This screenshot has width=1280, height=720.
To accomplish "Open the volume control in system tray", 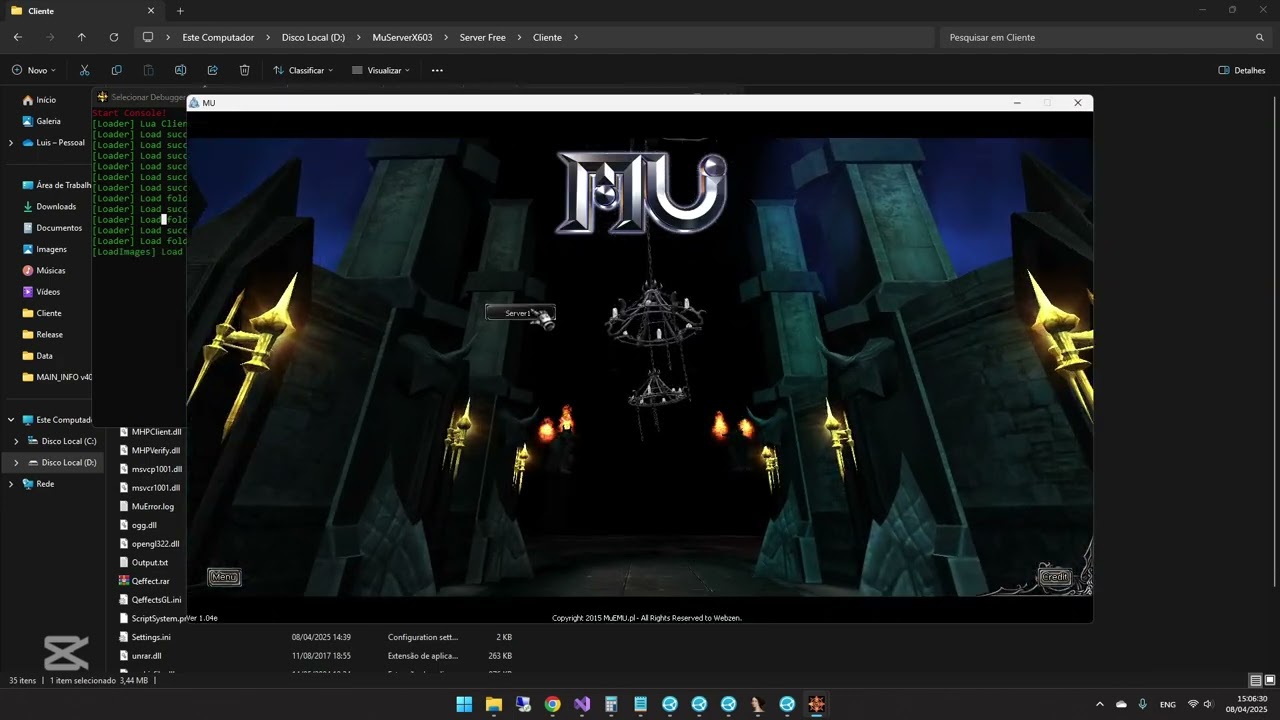I will point(1208,704).
